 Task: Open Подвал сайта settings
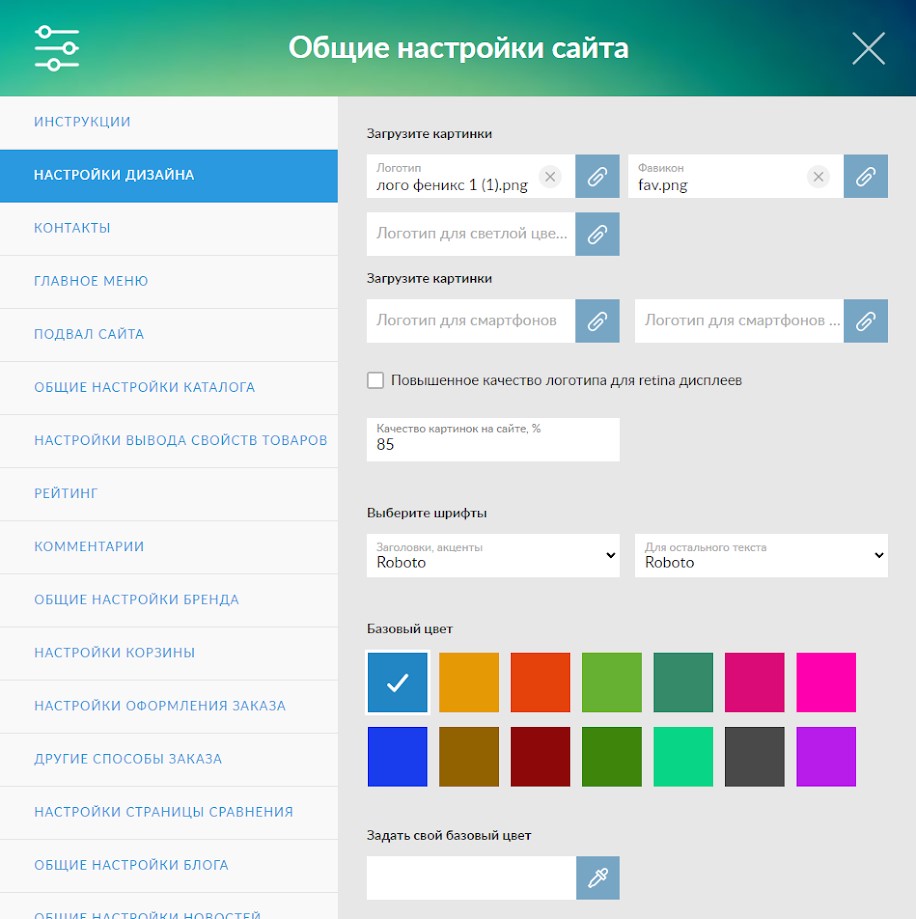[x=89, y=334]
